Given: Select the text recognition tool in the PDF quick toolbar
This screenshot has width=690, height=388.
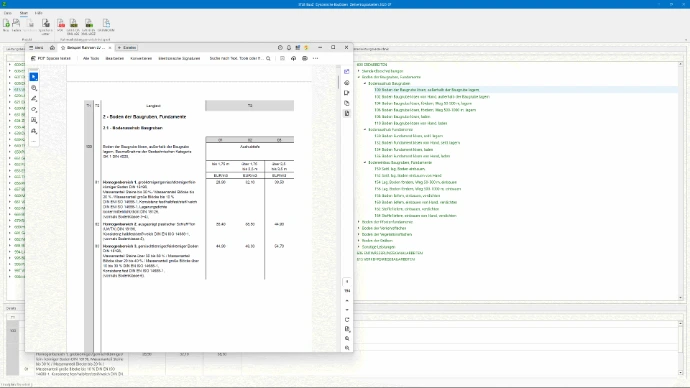Looking at the screenshot, I should [x=34, y=120].
